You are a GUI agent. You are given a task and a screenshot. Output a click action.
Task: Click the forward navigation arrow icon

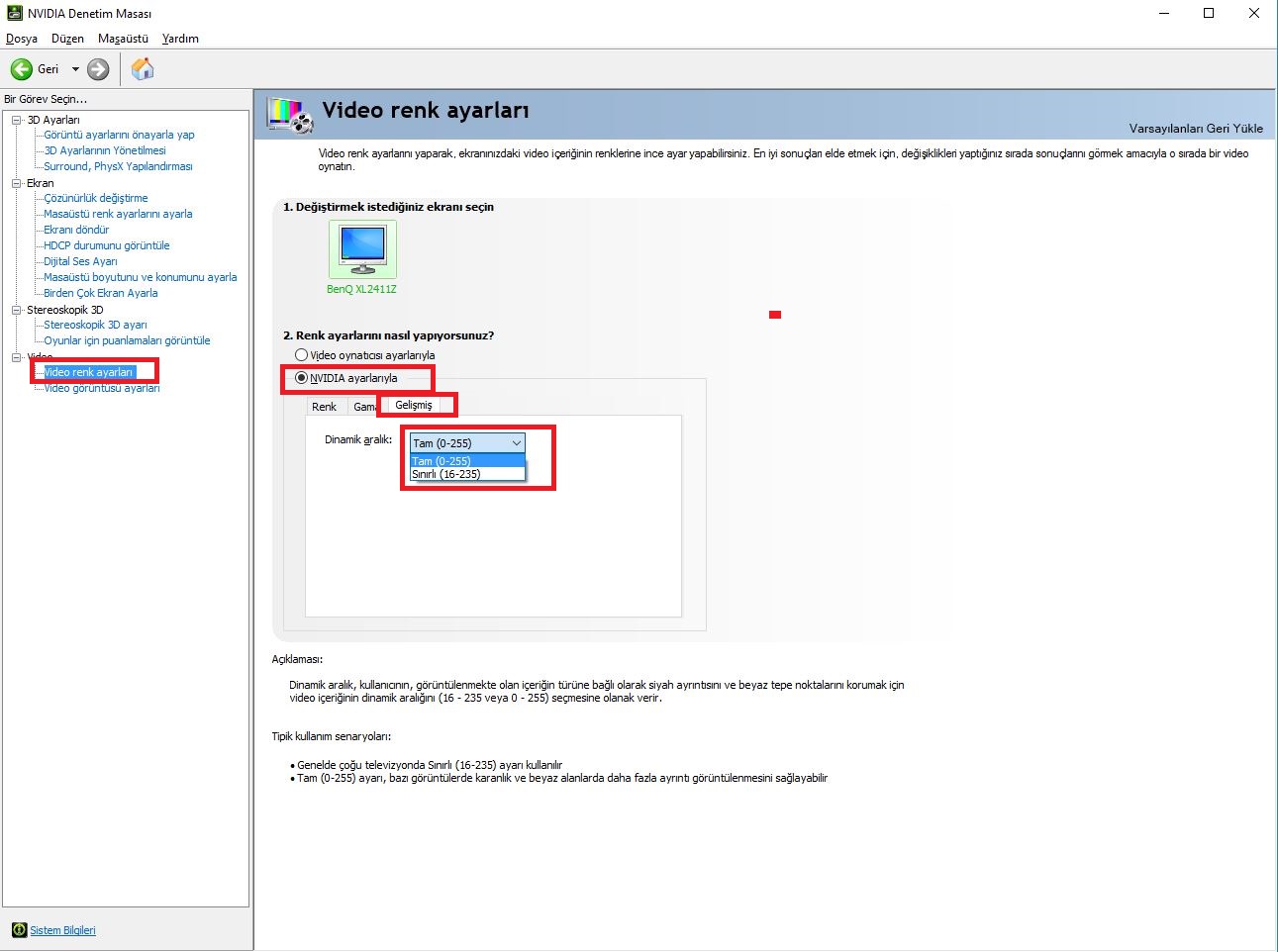(98, 69)
